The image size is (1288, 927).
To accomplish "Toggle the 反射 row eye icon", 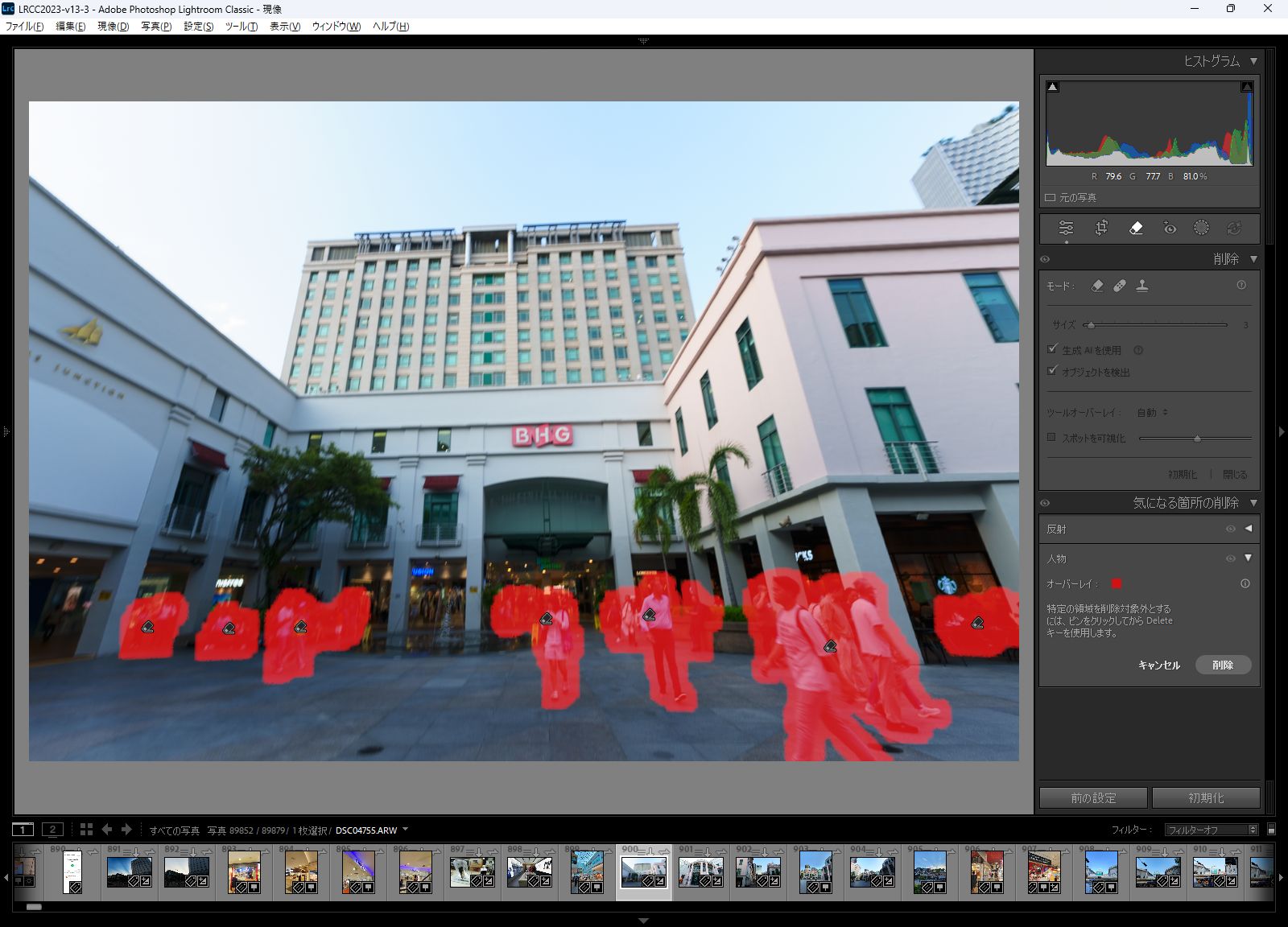I will tap(1230, 529).
